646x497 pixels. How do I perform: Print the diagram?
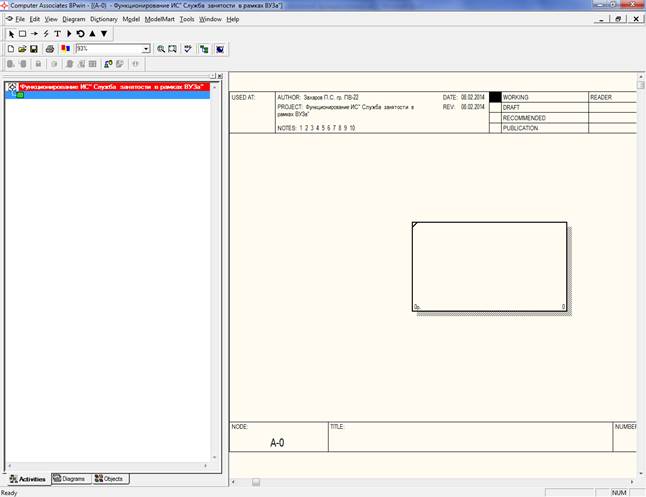(50, 49)
